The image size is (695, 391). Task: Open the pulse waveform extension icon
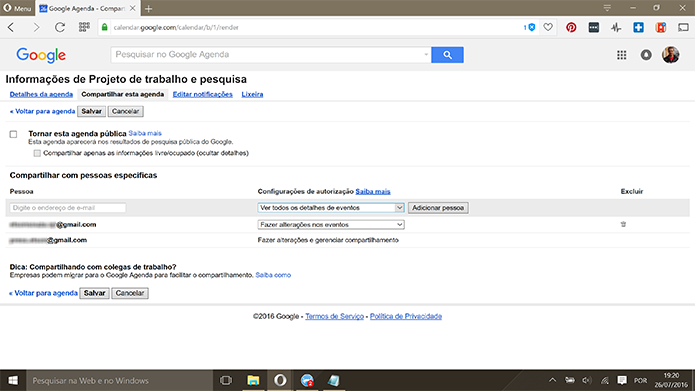(x=616, y=27)
